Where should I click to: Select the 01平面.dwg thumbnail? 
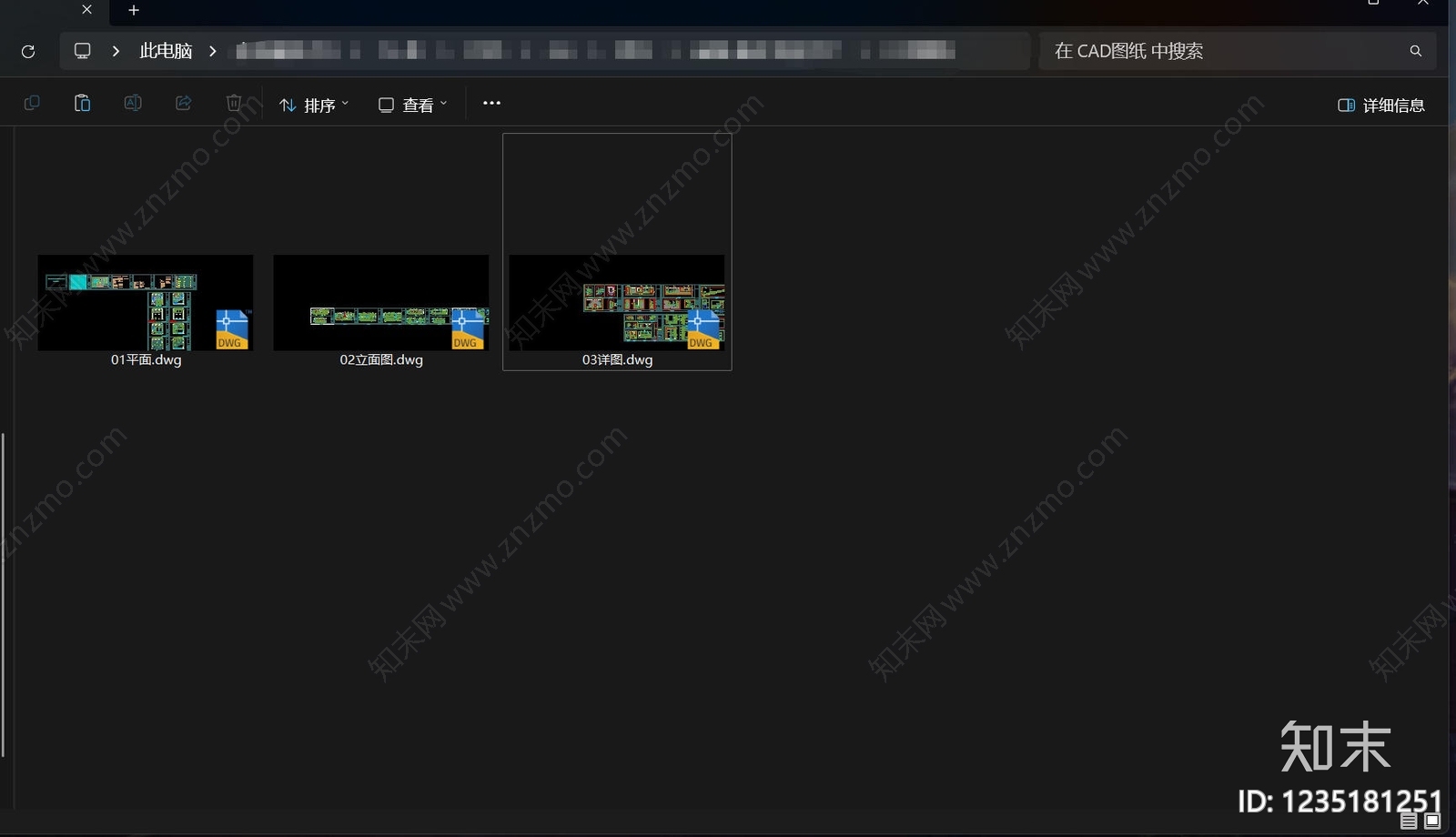click(146, 303)
